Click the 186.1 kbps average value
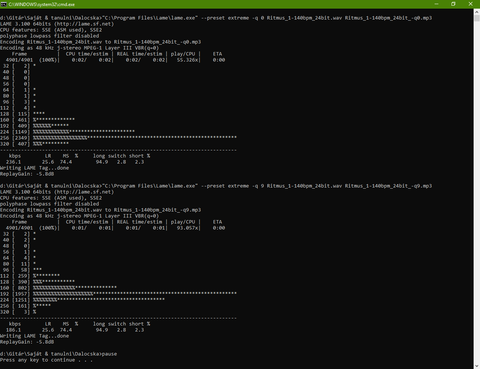 coord(13,330)
